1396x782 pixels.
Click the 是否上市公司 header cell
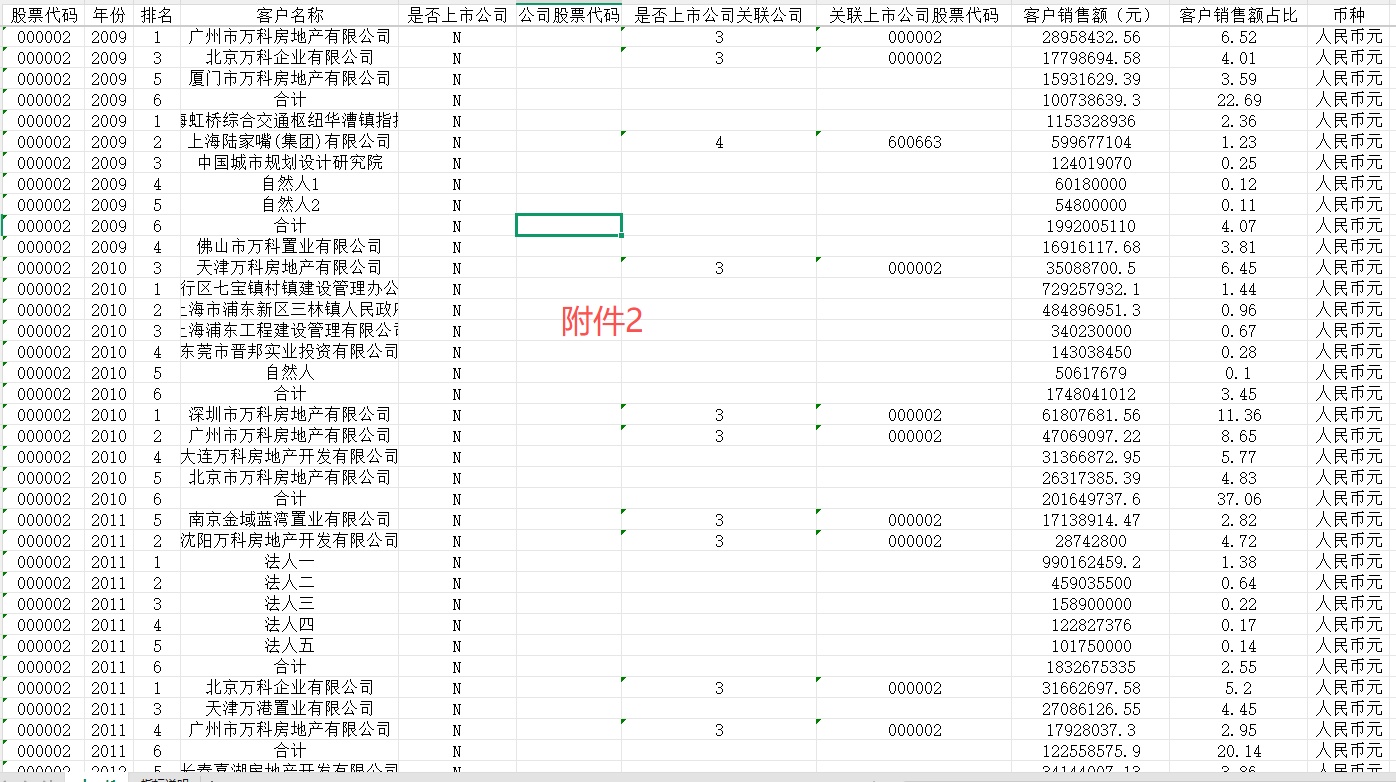coord(457,16)
